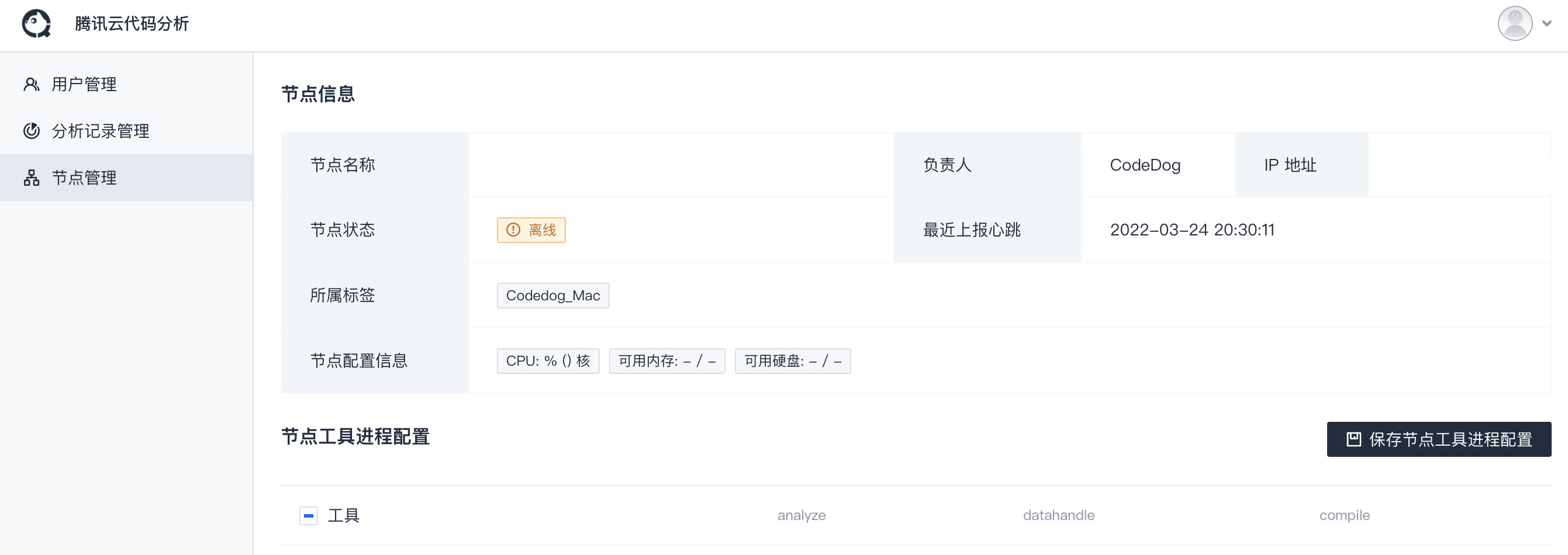
Task: Select the 可用内存 memory tag
Action: click(667, 361)
